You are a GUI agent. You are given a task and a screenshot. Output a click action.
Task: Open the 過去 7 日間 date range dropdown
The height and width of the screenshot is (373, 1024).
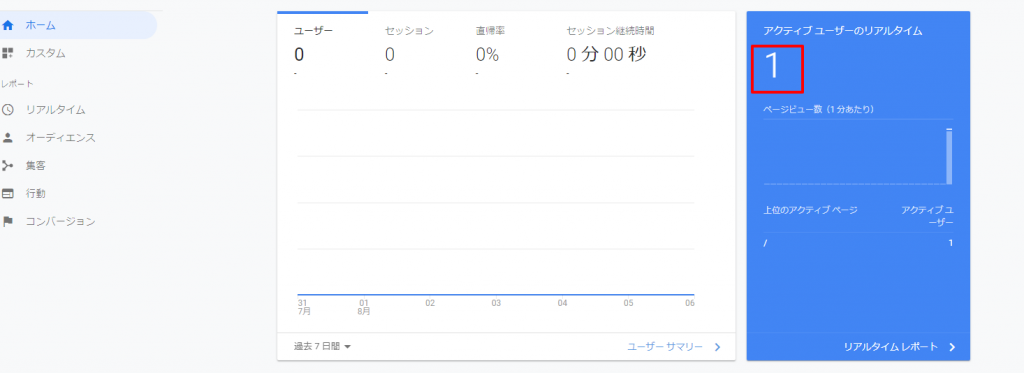323,347
